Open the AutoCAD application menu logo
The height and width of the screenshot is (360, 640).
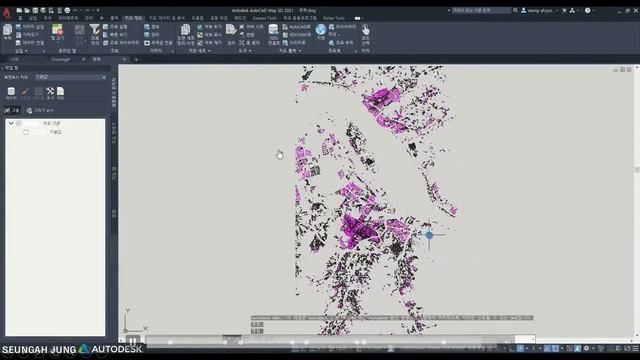[x=7, y=13]
